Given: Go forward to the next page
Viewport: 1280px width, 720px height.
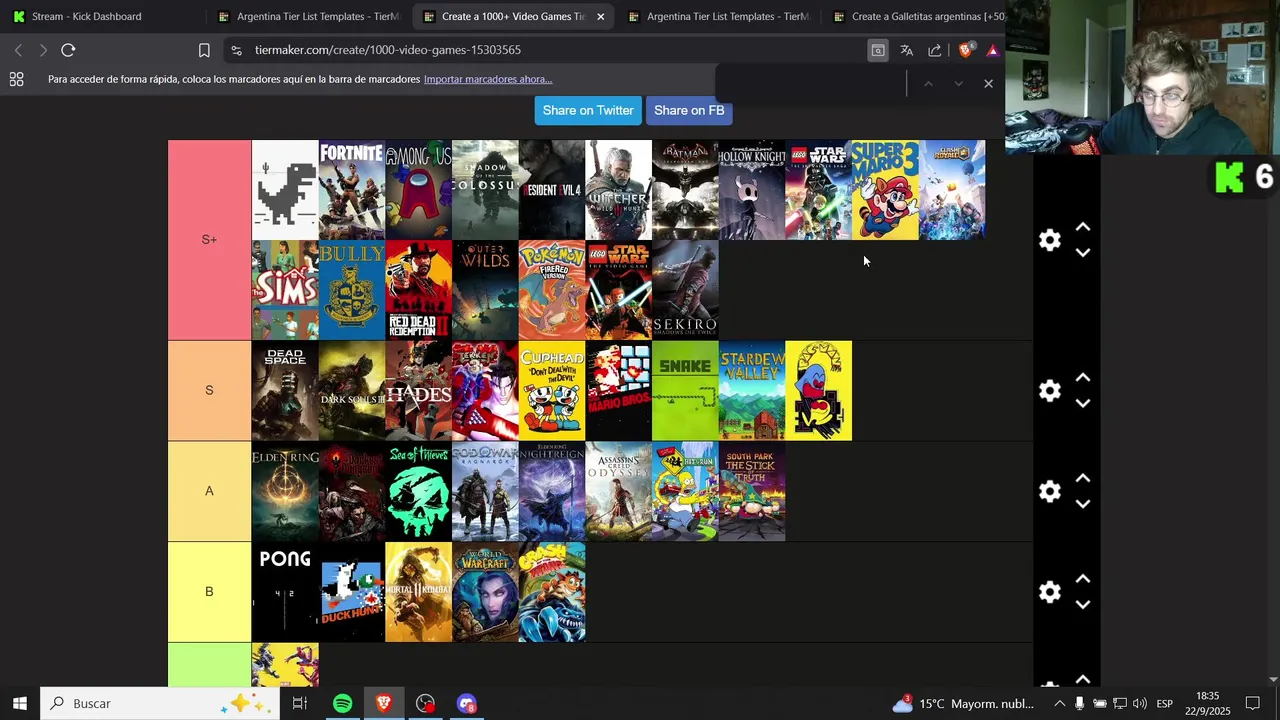Looking at the screenshot, I should point(43,50).
